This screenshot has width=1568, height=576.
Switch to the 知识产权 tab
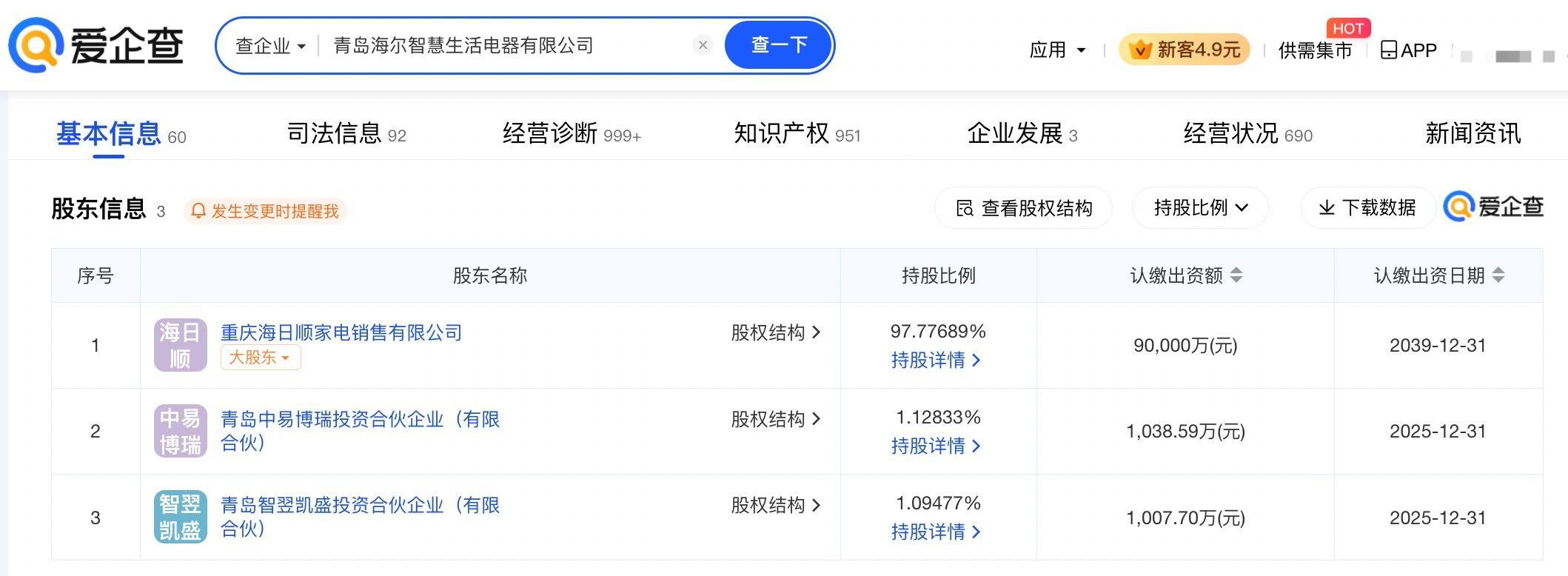click(797, 134)
